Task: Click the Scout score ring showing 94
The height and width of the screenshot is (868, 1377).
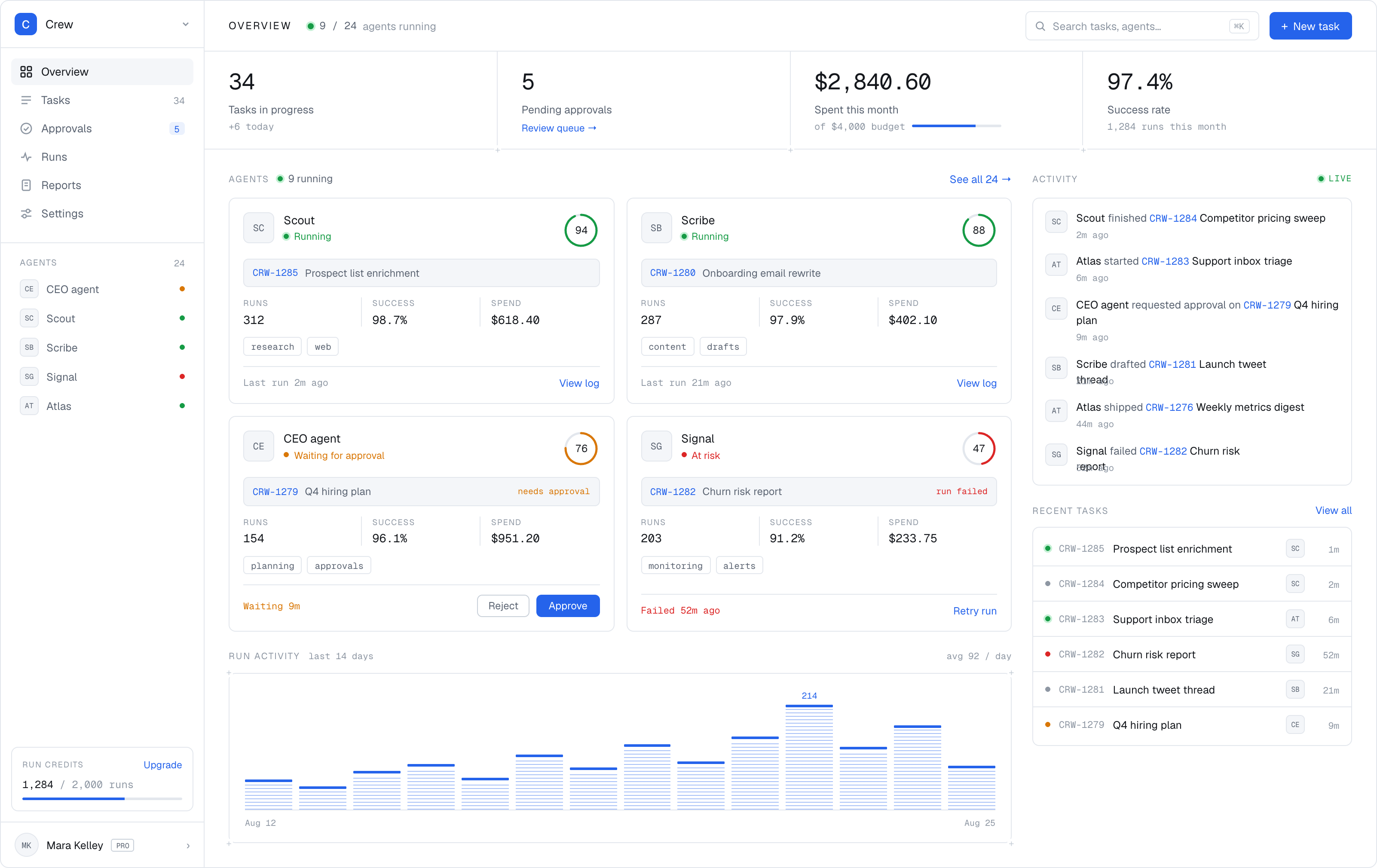Action: (581, 230)
